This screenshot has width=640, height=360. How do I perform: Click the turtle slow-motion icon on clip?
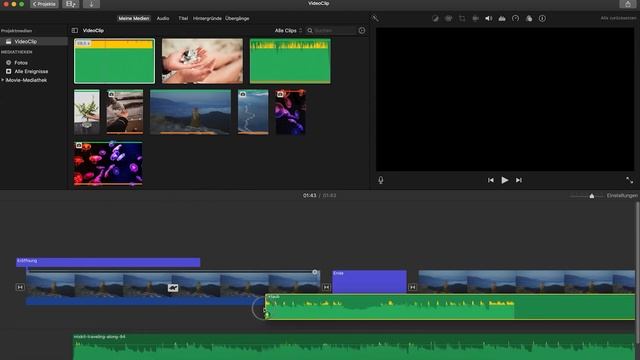coord(173,288)
